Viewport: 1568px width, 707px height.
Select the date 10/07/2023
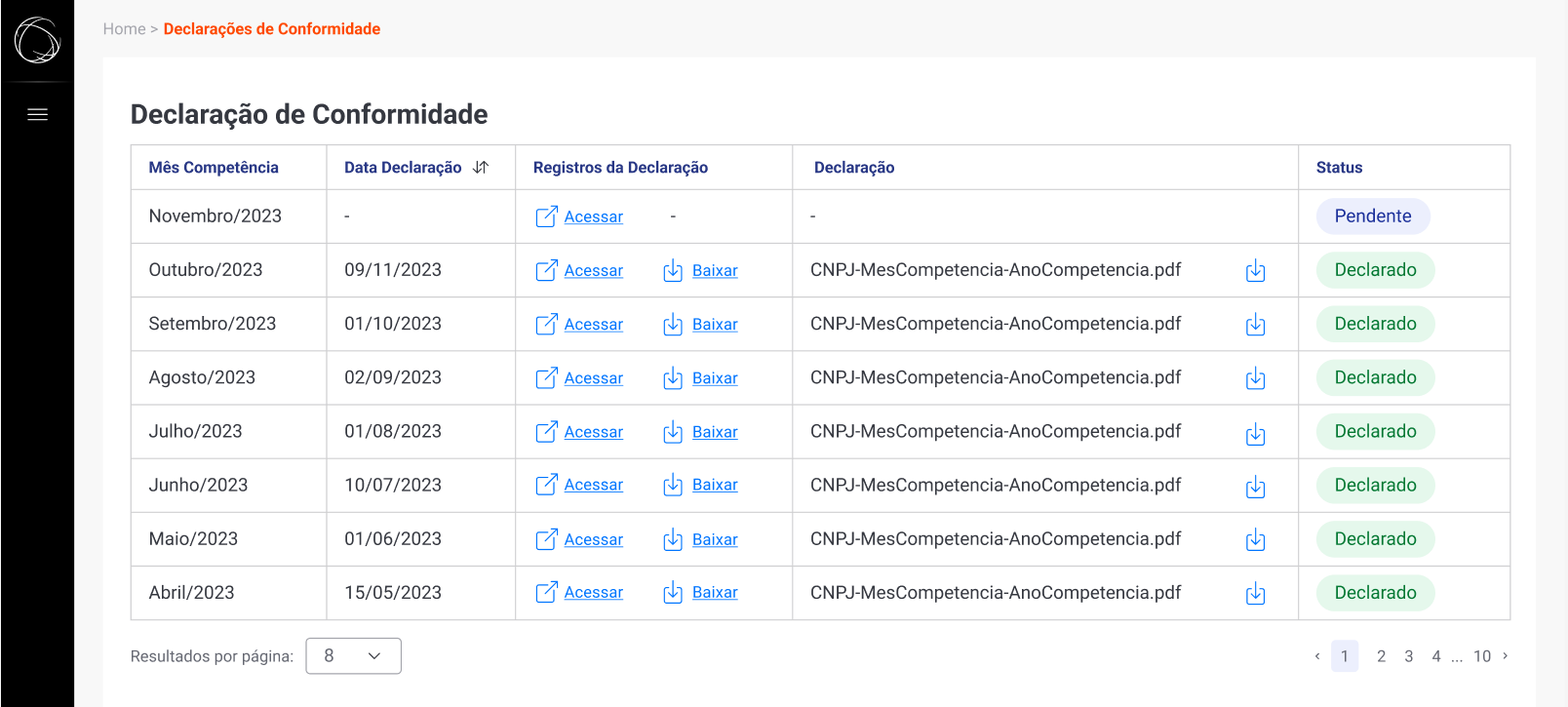[x=393, y=485]
